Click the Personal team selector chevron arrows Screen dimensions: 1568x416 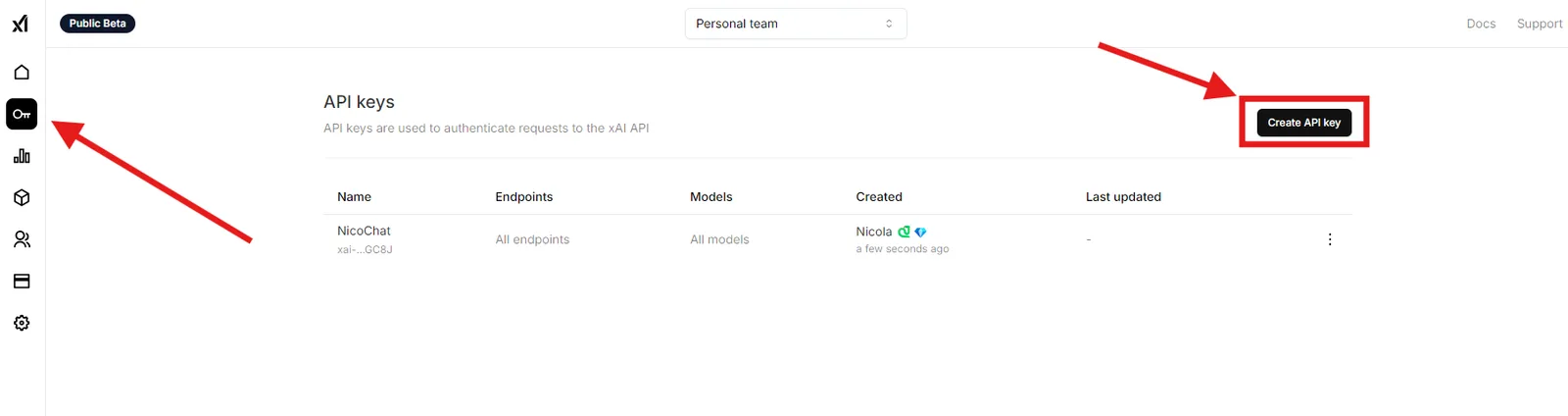(889, 24)
